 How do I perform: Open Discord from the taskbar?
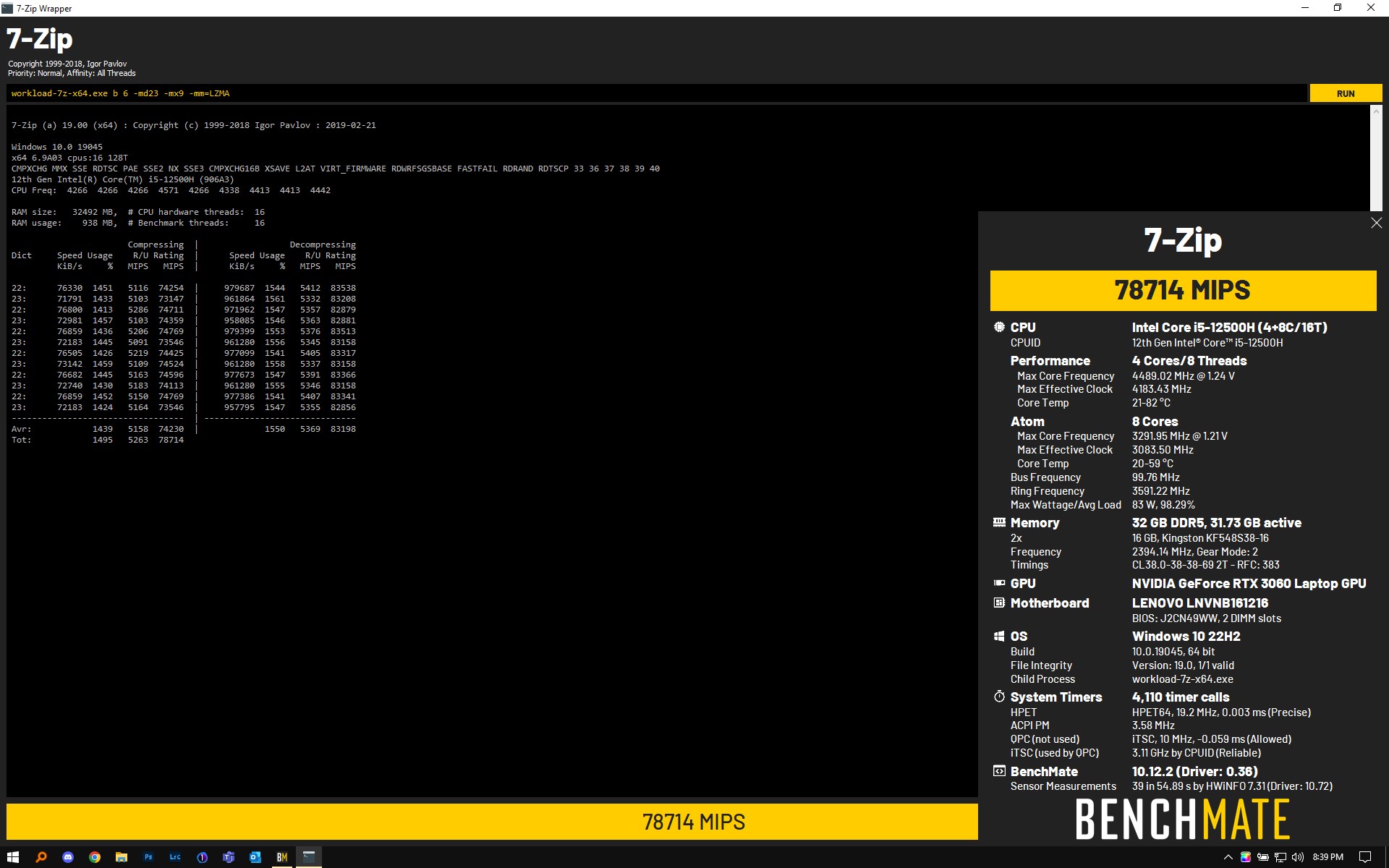point(68,857)
